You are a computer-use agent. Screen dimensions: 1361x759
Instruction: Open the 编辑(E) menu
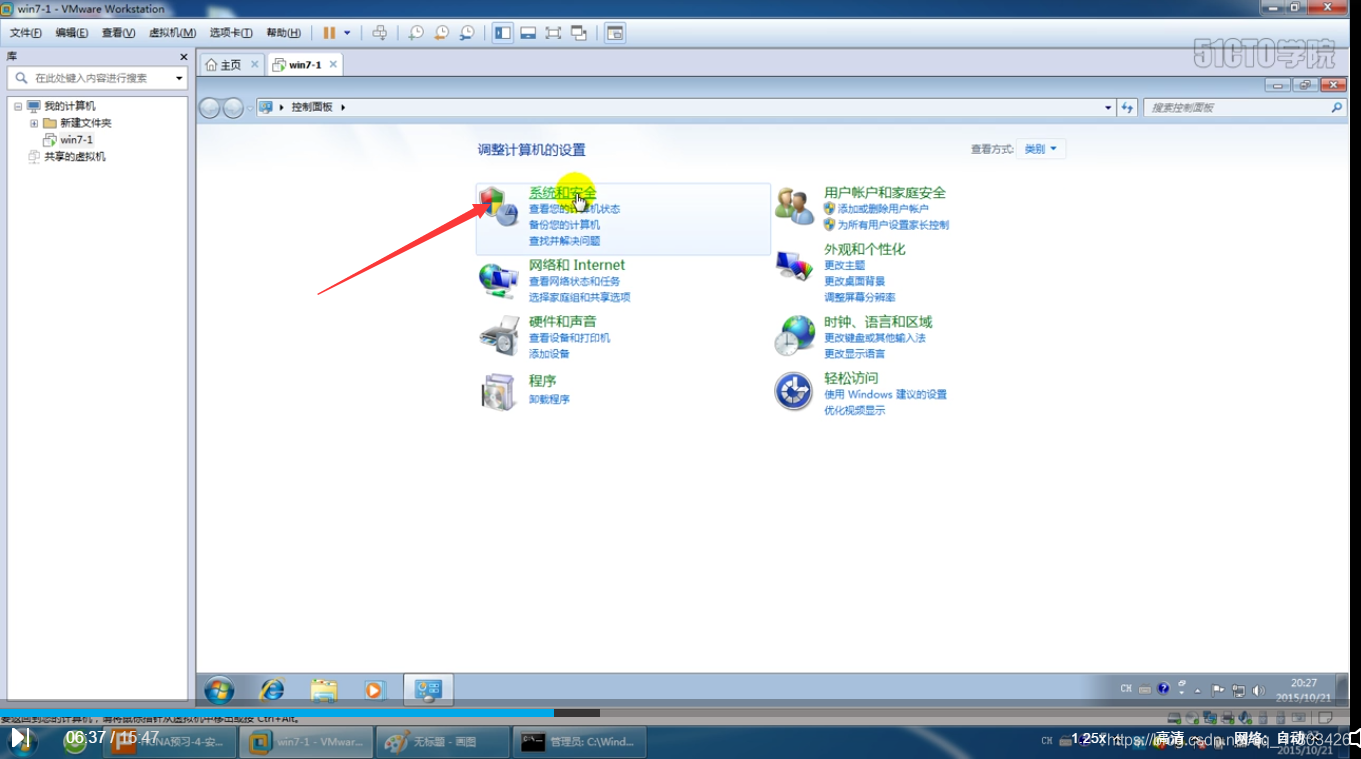[72, 33]
